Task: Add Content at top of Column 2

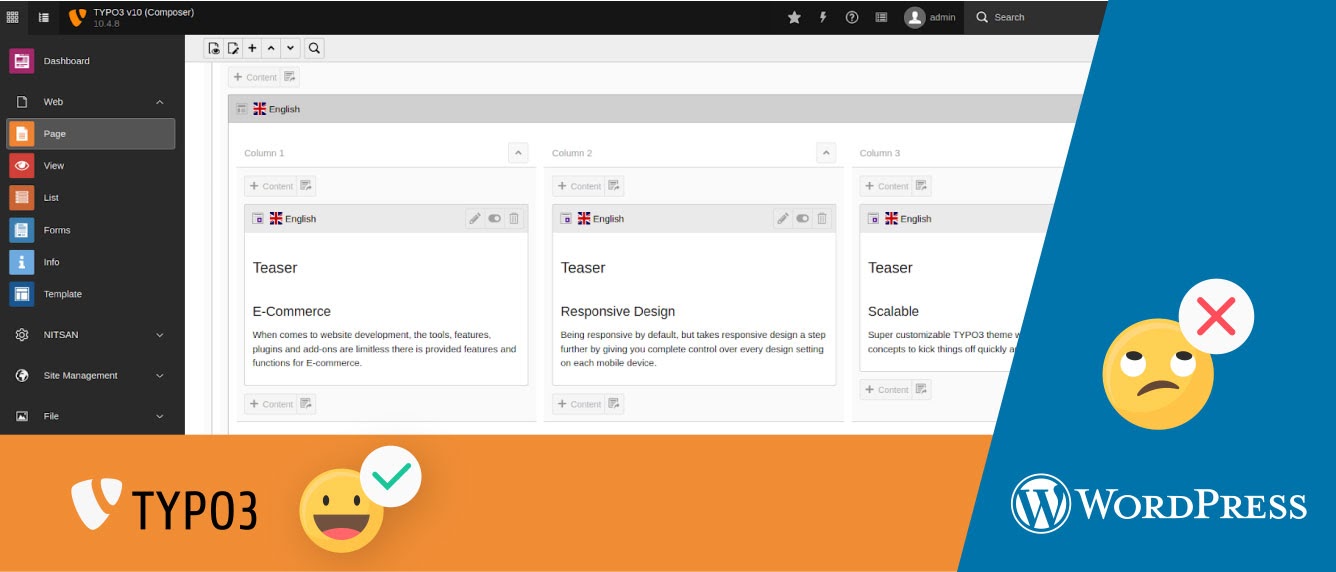Action: pyautogui.click(x=579, y=186)
